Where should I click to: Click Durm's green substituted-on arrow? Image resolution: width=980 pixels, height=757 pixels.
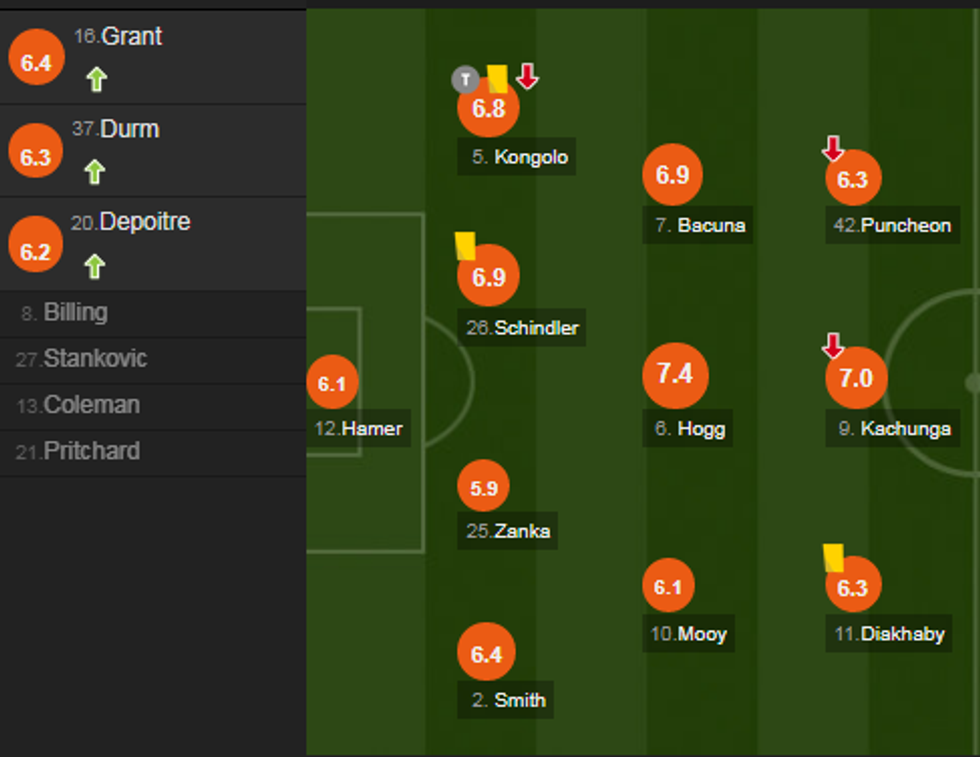95,172
